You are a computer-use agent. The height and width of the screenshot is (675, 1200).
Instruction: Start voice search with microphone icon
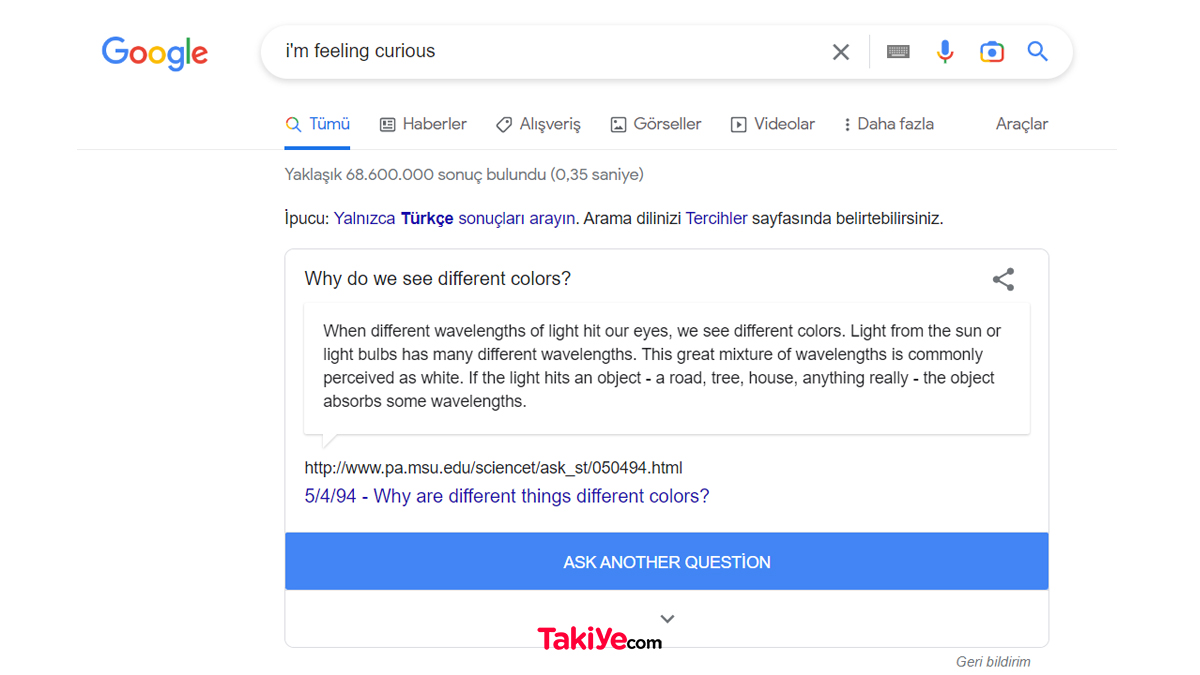(x=945, y=52)
